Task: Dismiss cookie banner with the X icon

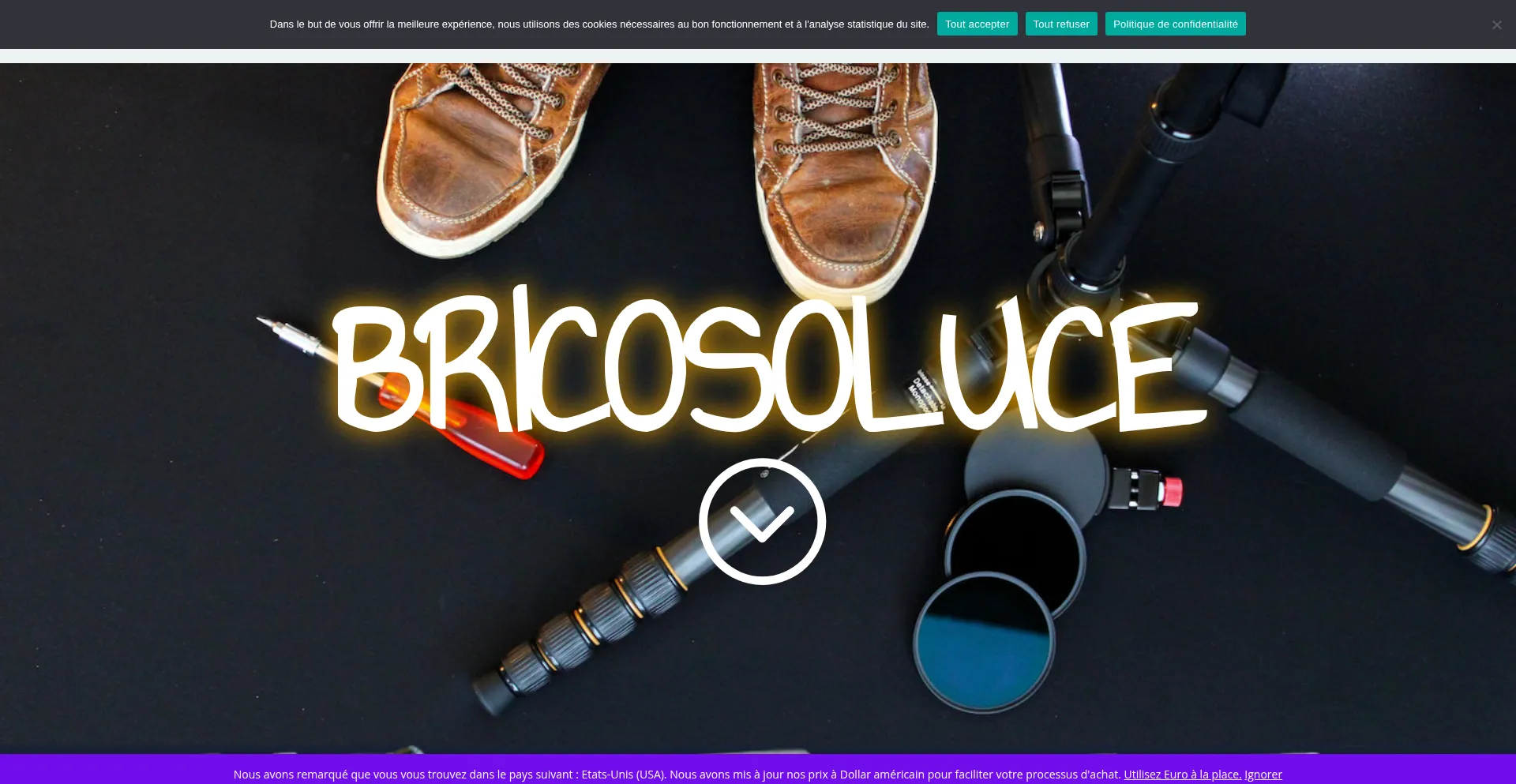Action: [1496, 24]
